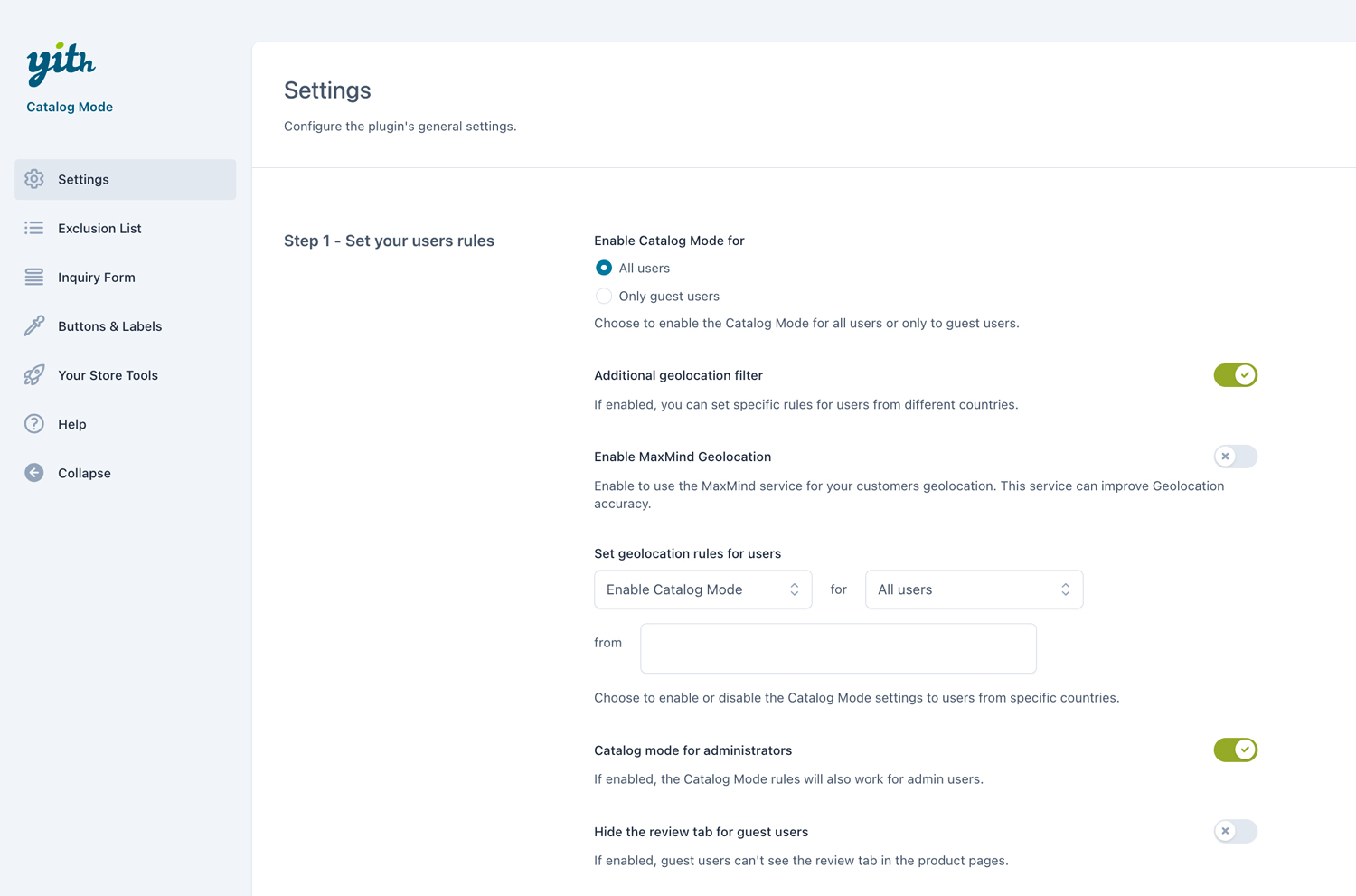The width and height of the screenshot is (1356, 896).
Task: Click the Buttons & Labels dropper icon
Action: (34, 326)
